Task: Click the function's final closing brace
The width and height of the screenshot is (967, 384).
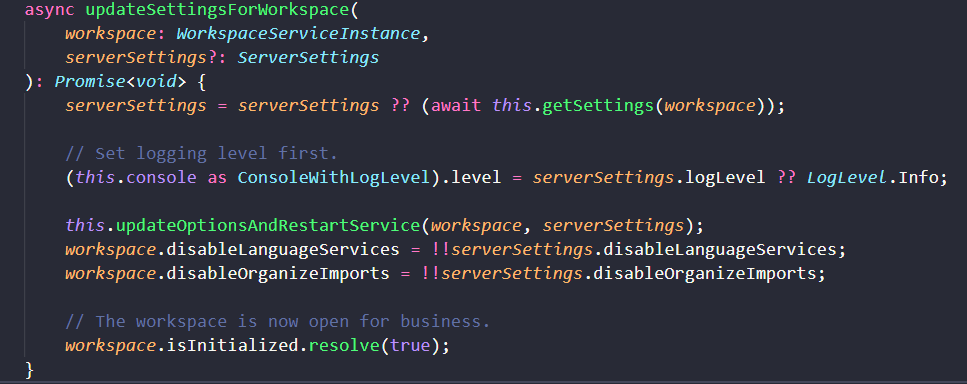Action: click(x=29, y=369)
